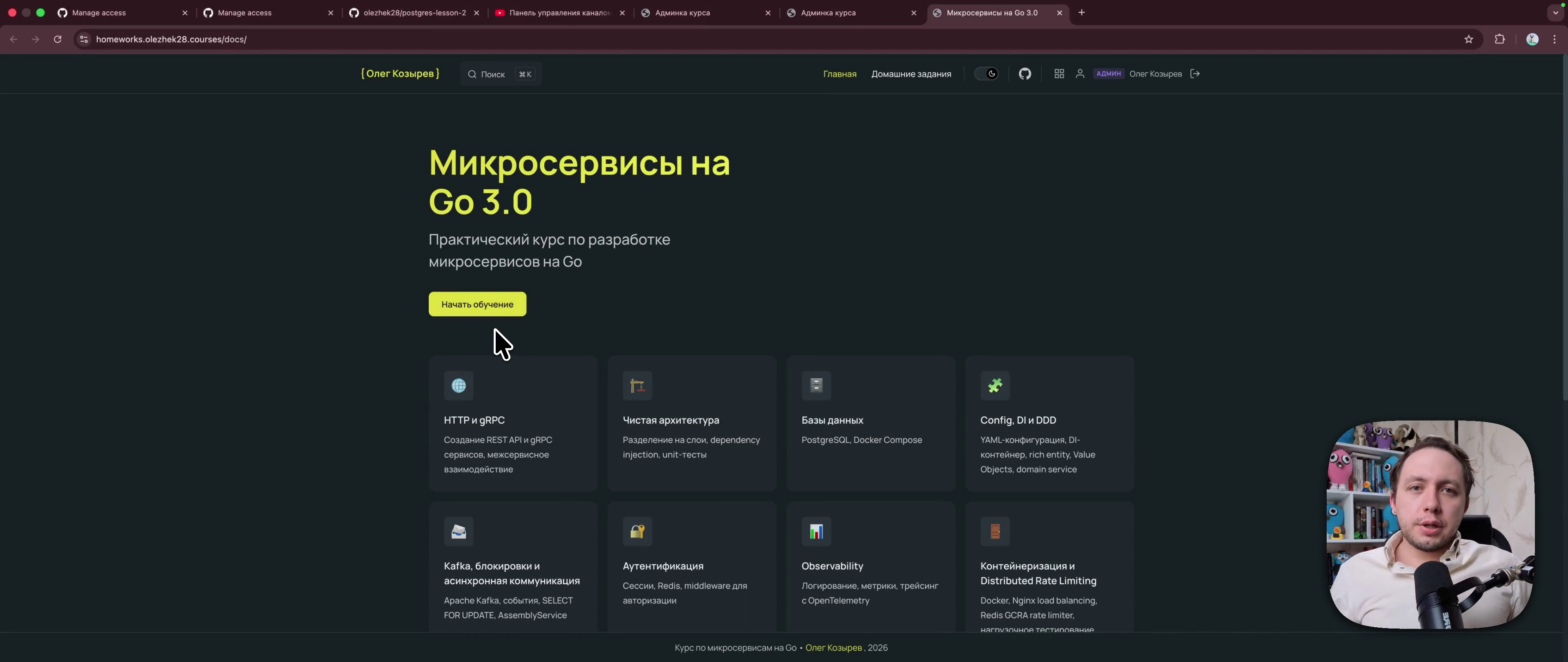Viewport: 1568px width, 662px height.
Task: Toggle the dark mode theme switch
Action: [986, 74]
